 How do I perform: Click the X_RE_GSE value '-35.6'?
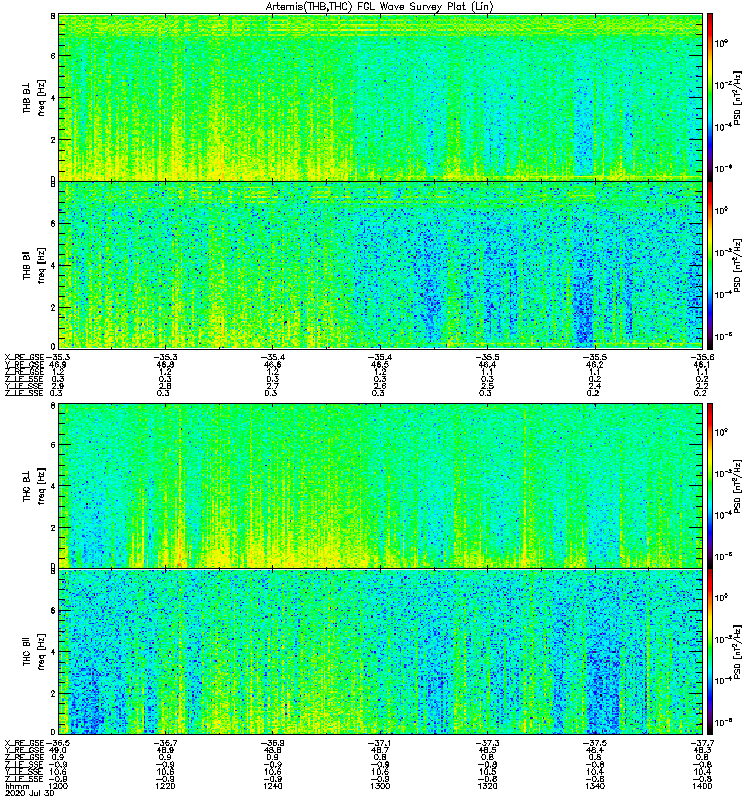click(x=703, y=357)
